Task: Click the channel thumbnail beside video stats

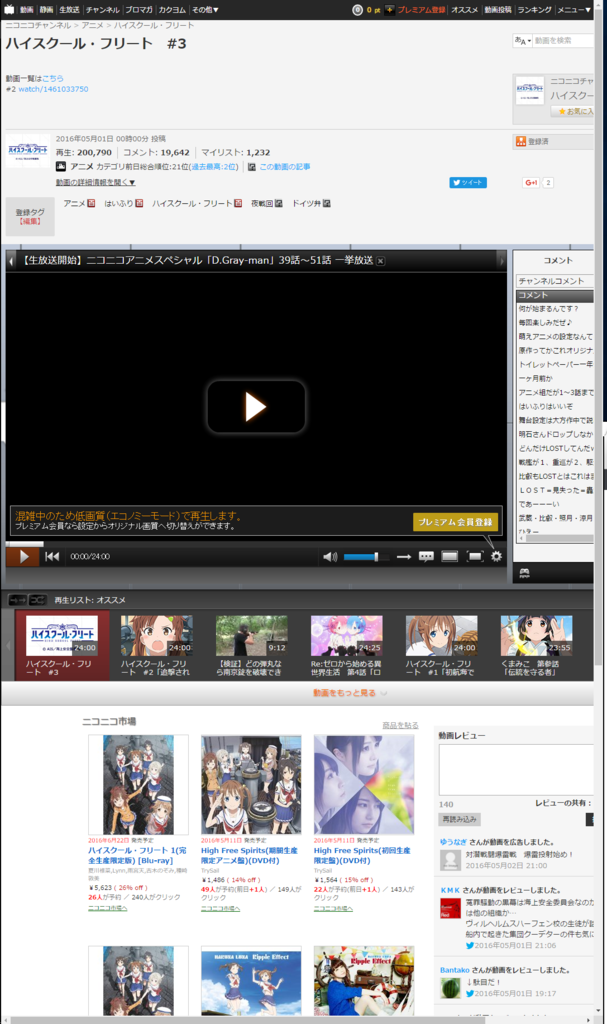Action: (x=27, y=150)
